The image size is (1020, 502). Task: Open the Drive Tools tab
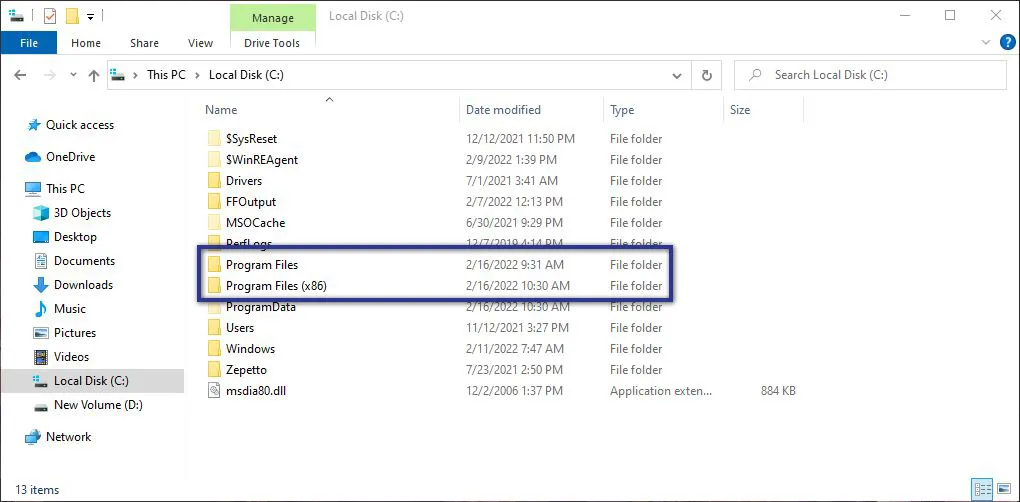pyautogui.click(x=272, y=43)
